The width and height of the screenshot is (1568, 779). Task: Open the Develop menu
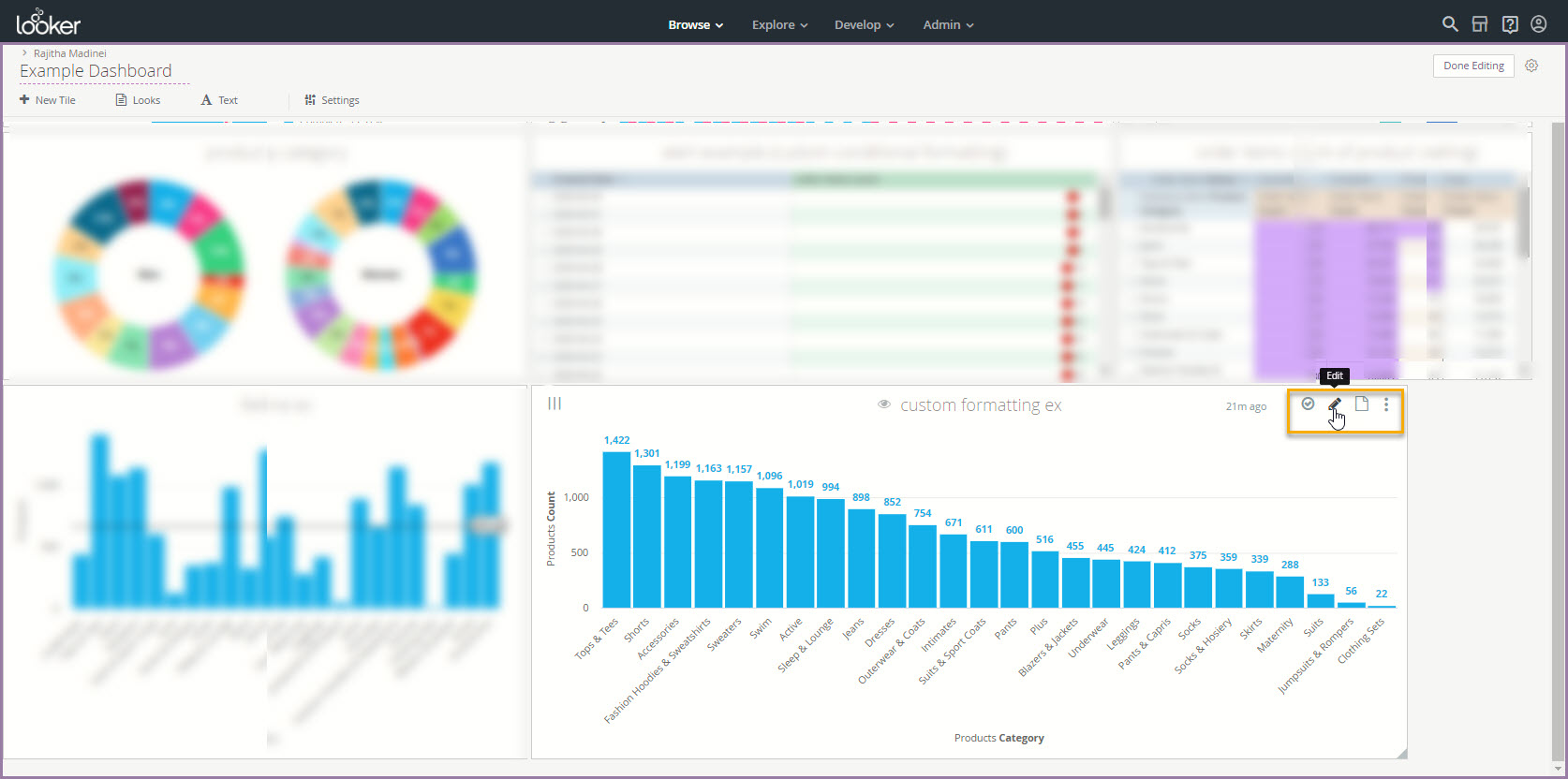[x=864, y=25]
